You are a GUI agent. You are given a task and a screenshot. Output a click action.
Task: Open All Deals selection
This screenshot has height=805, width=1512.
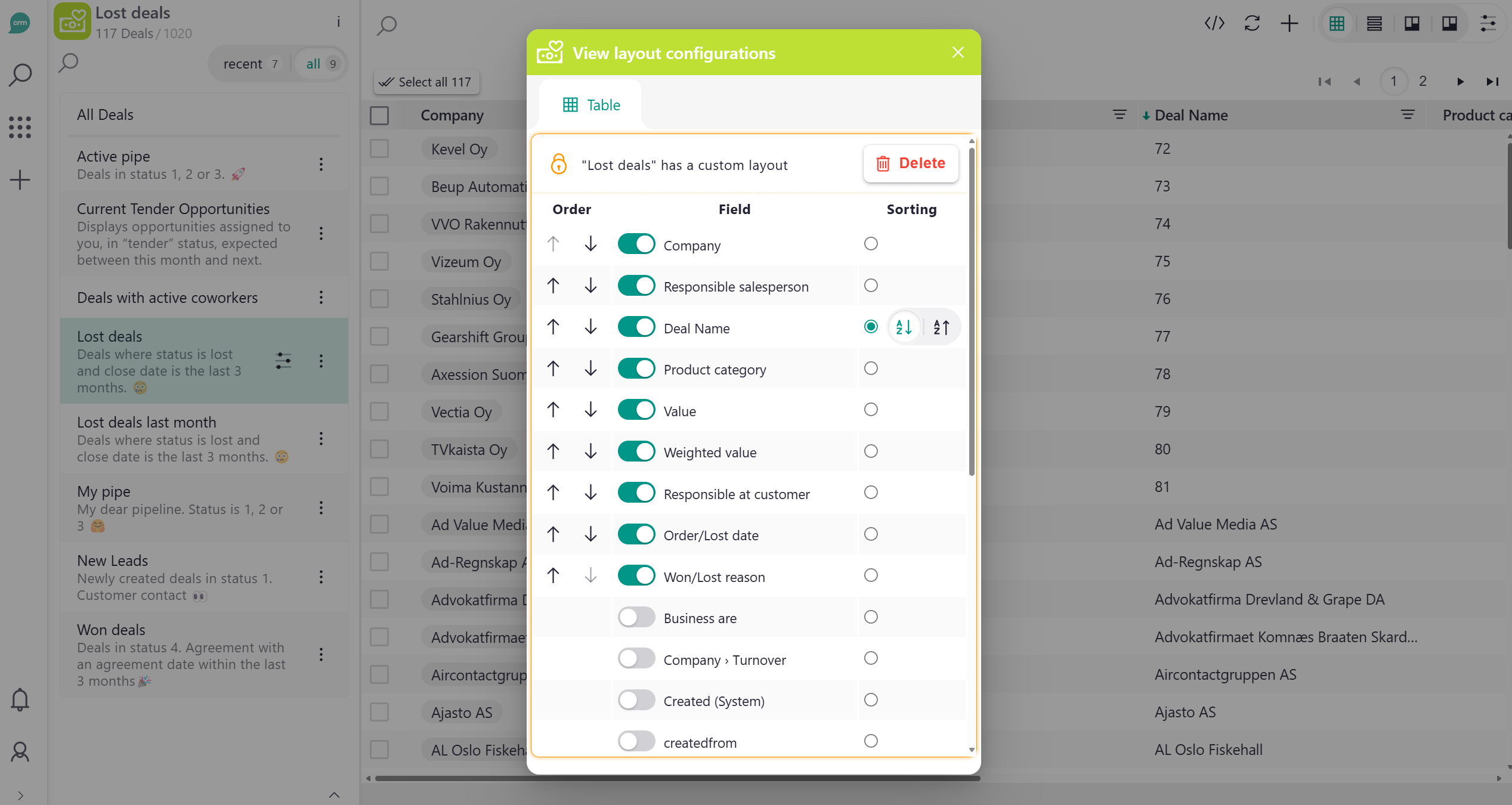coord(205,115)
